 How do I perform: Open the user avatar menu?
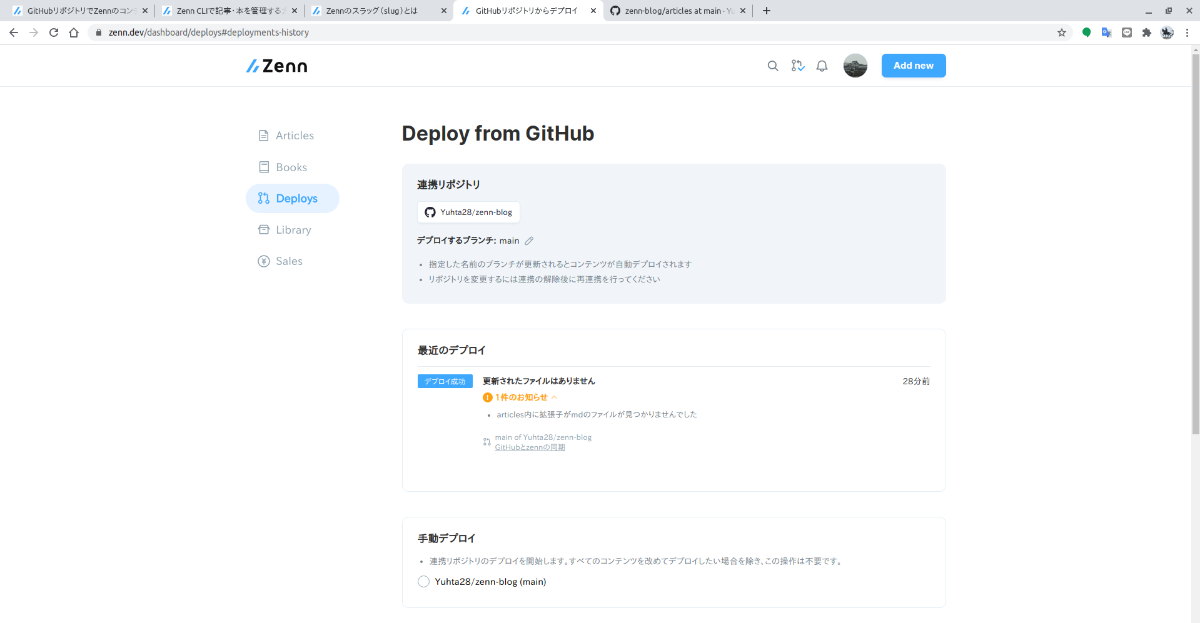point(855,66)
